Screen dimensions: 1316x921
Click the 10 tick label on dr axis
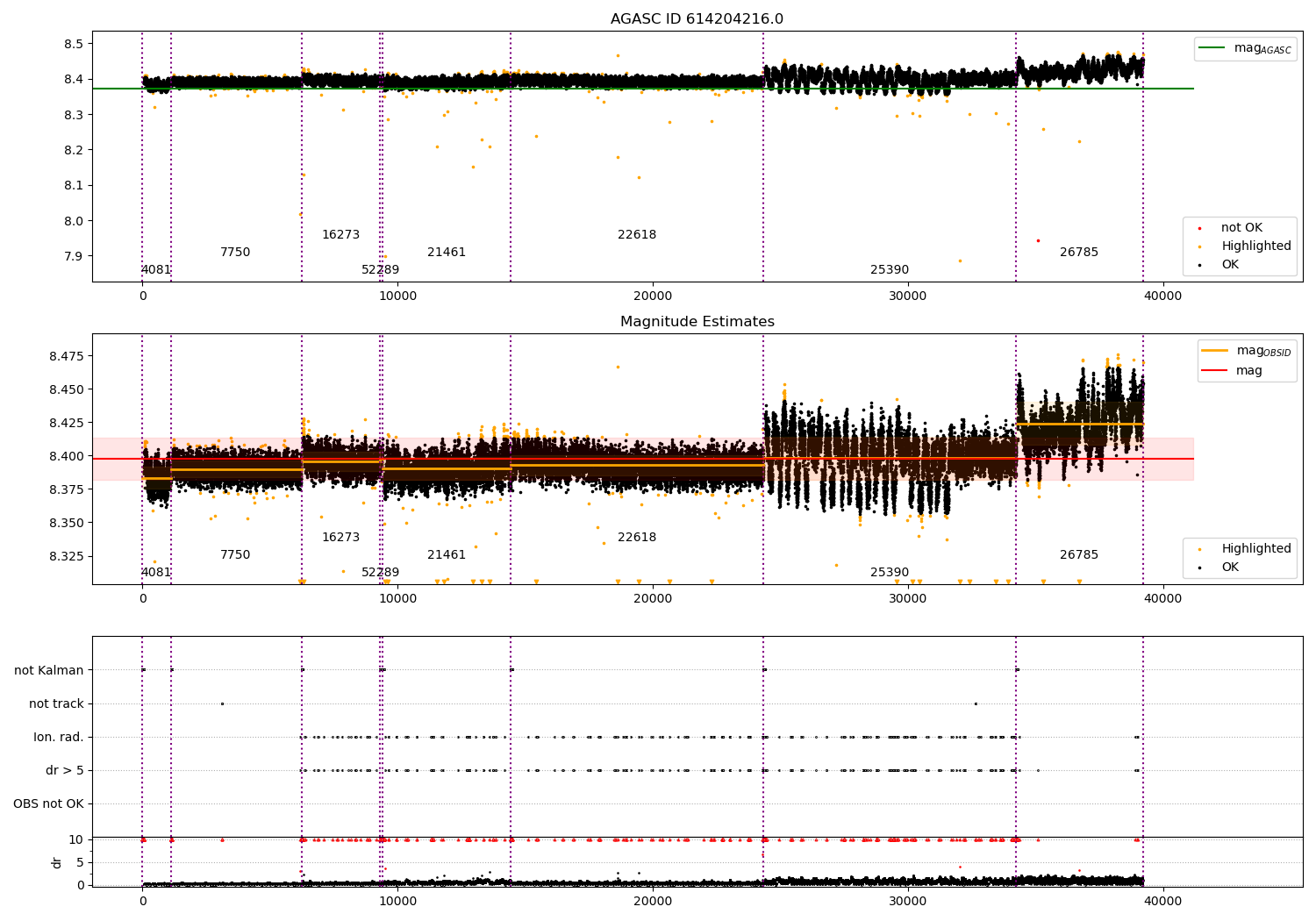pos(76,839)
